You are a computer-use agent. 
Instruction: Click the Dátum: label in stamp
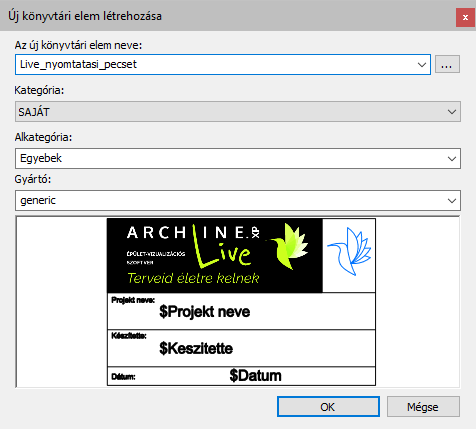(x=123, y=377)
